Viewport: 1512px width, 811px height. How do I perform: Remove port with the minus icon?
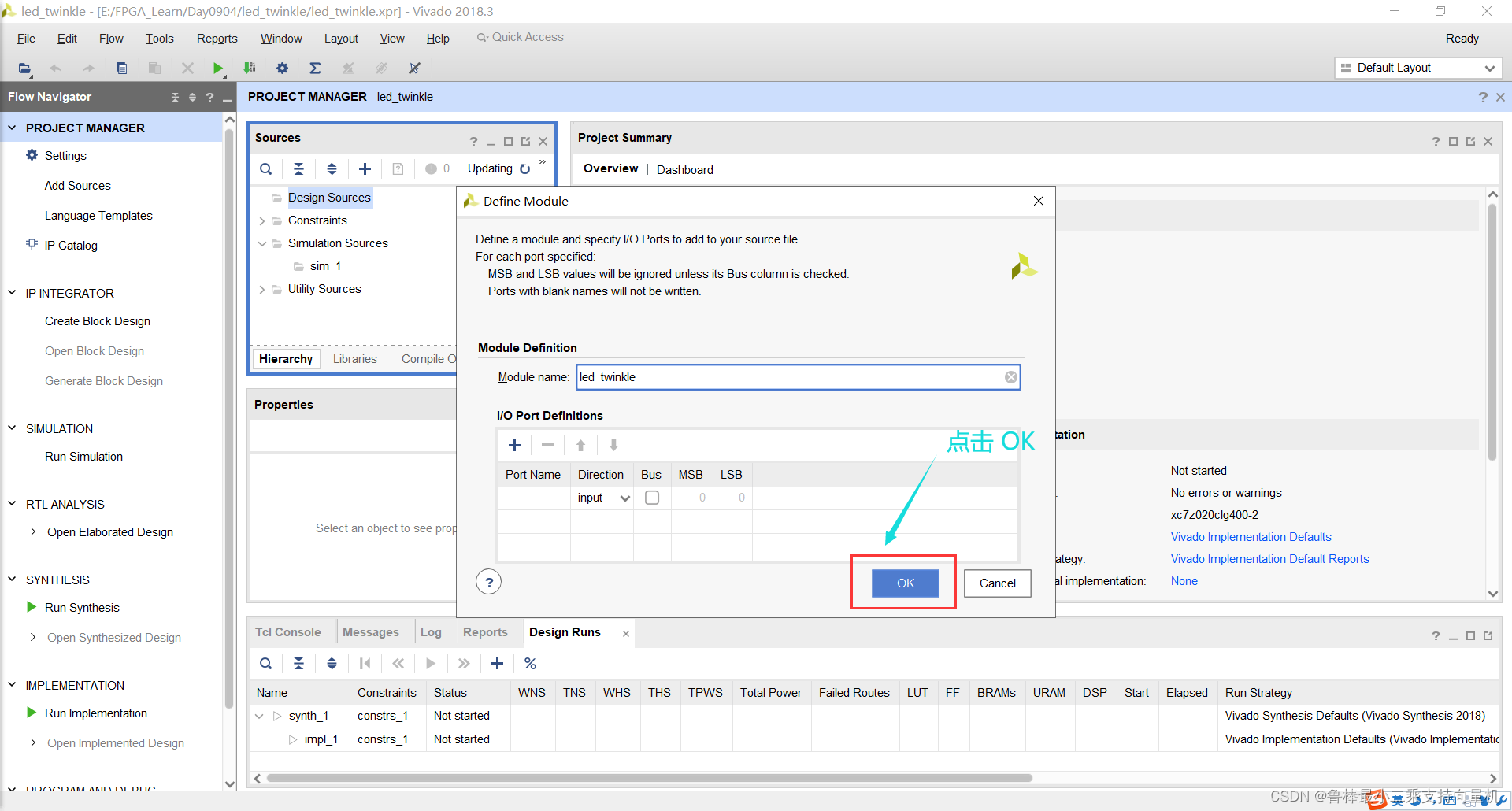point(547,446)
